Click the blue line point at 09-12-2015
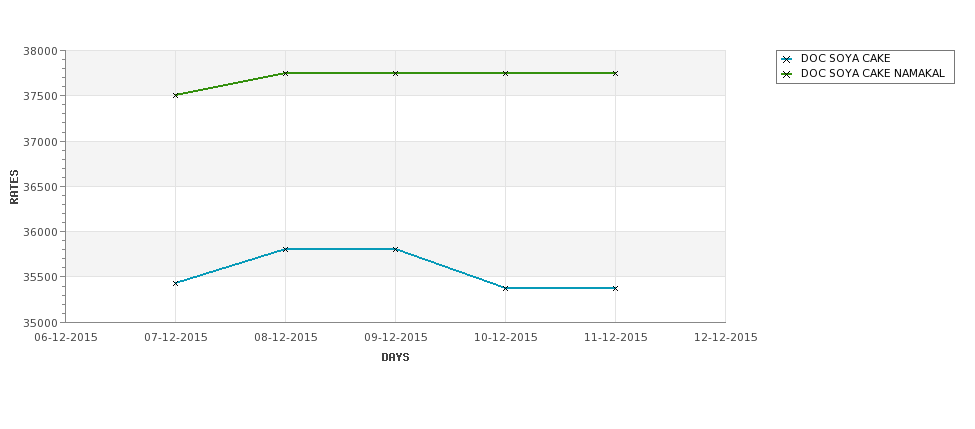Viewport: 975px width, 429px height. pos(395,249)
